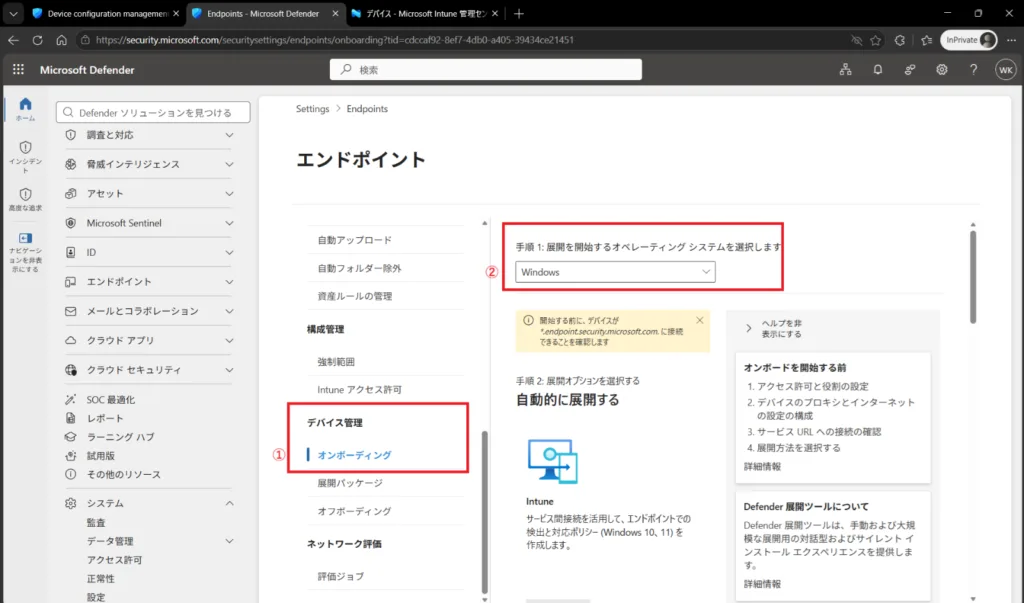1024x603 pixels.
Task: Click the browser refresh icon
Action: [x=37, y=40]
